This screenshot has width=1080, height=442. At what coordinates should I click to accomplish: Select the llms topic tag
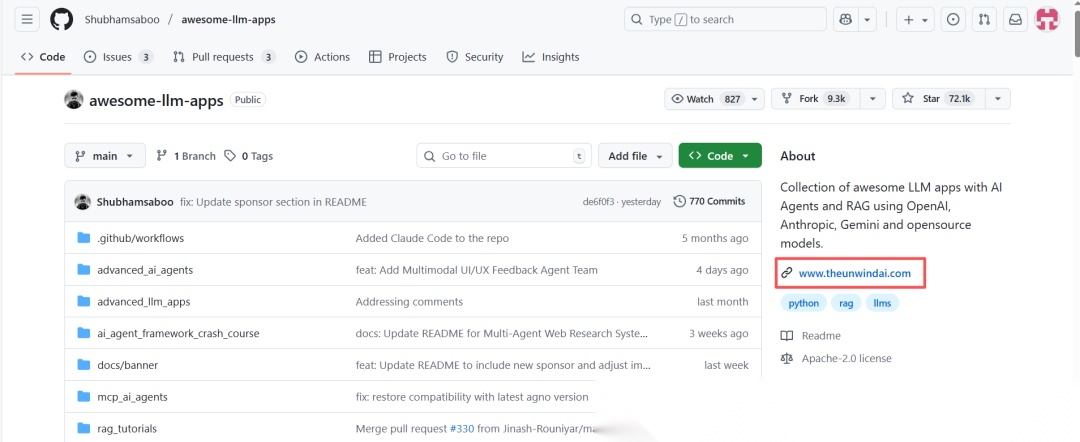[x=882, y=303]
